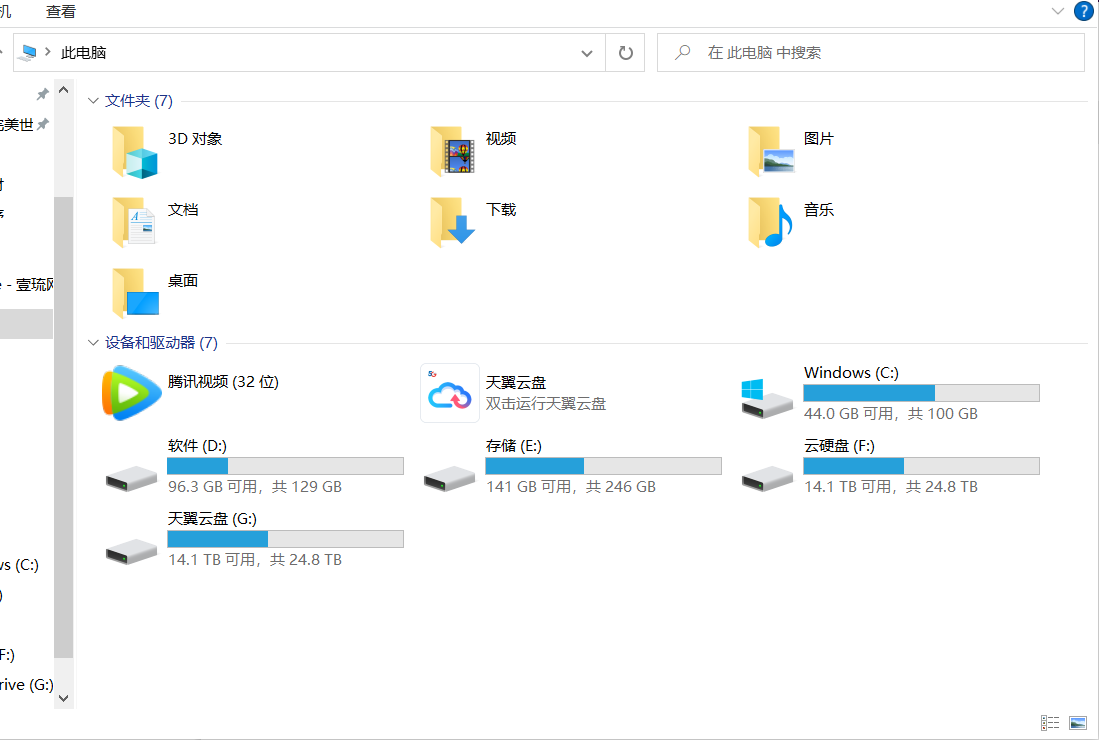Click the navigation pane scrollbar down arrow
The height and width of the screenshot is (740, 1099).
64,698
